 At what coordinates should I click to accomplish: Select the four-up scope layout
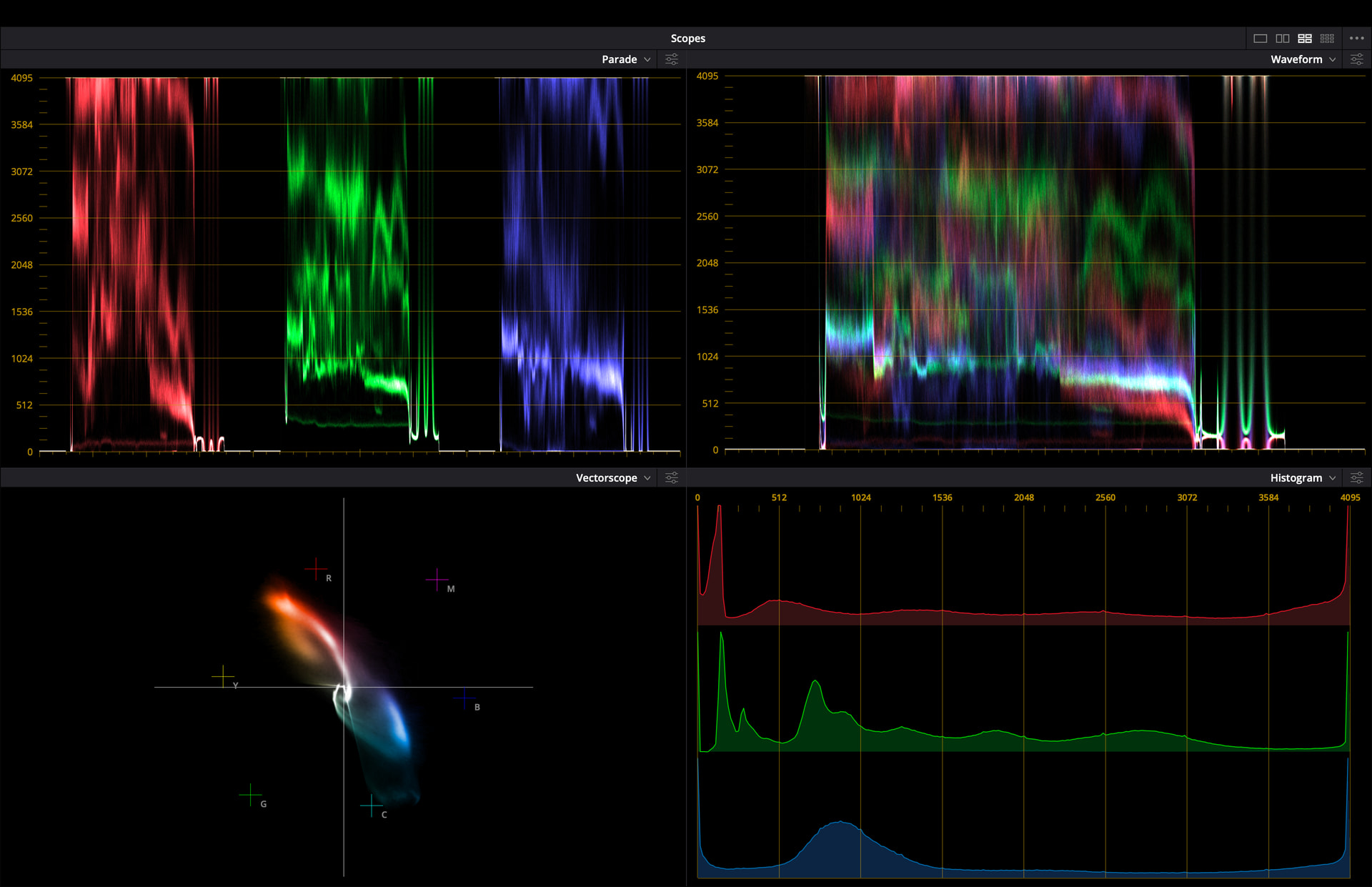point(1305,39)
